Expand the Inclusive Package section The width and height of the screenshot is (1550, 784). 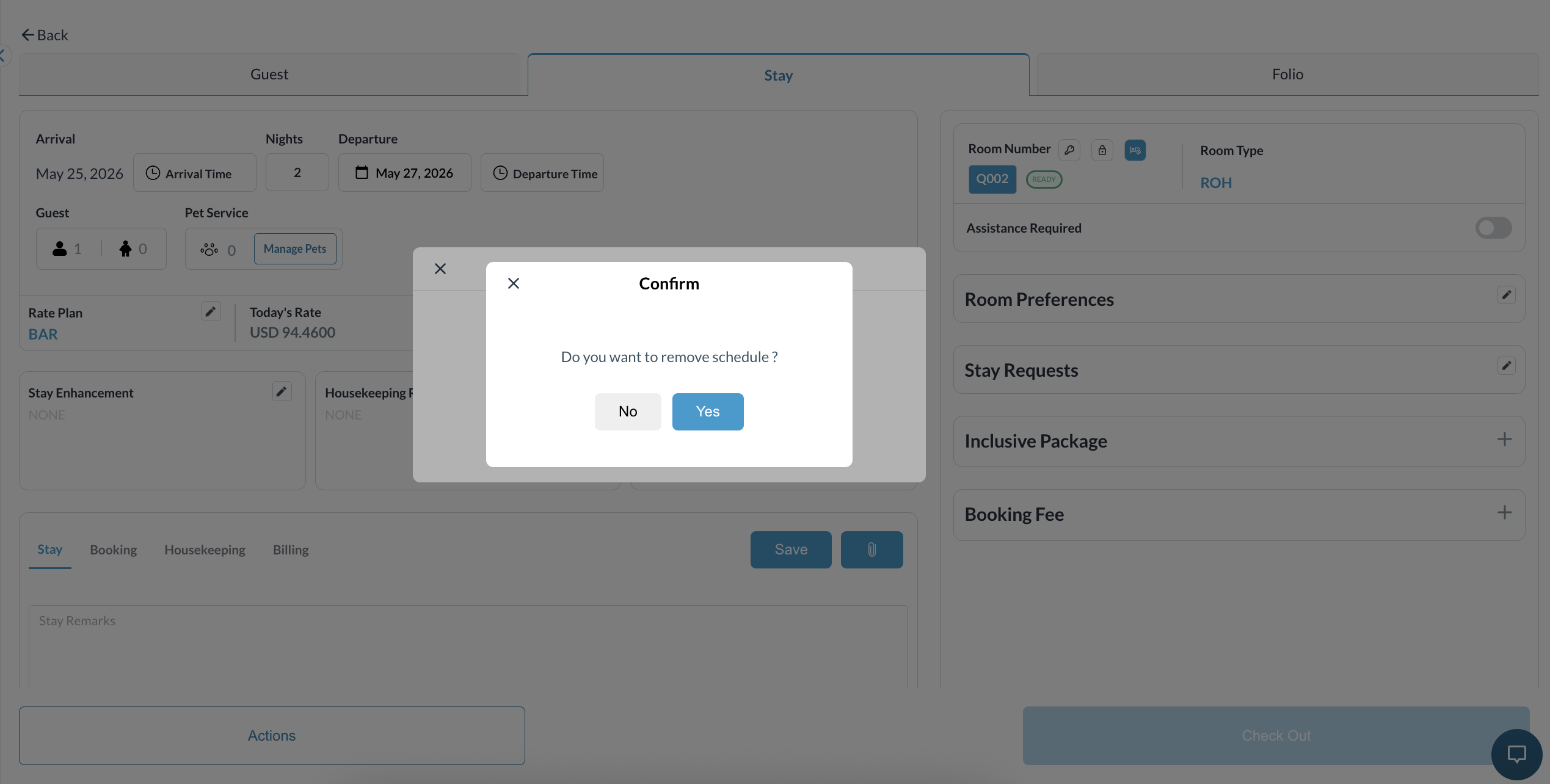(1505, 440)
